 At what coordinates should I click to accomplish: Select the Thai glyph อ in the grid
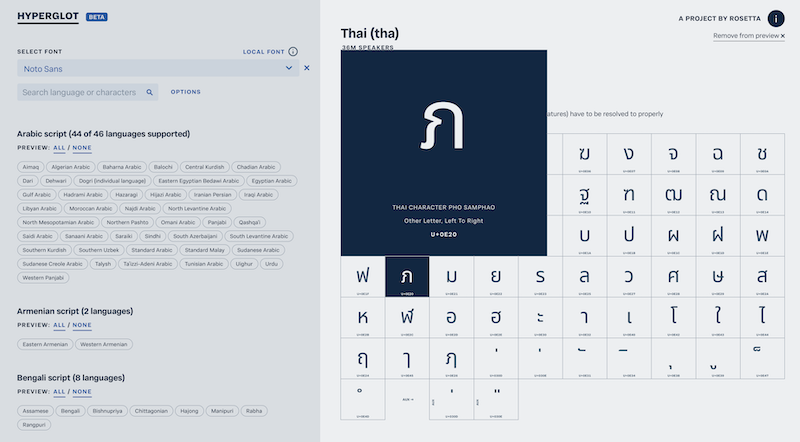452,317
